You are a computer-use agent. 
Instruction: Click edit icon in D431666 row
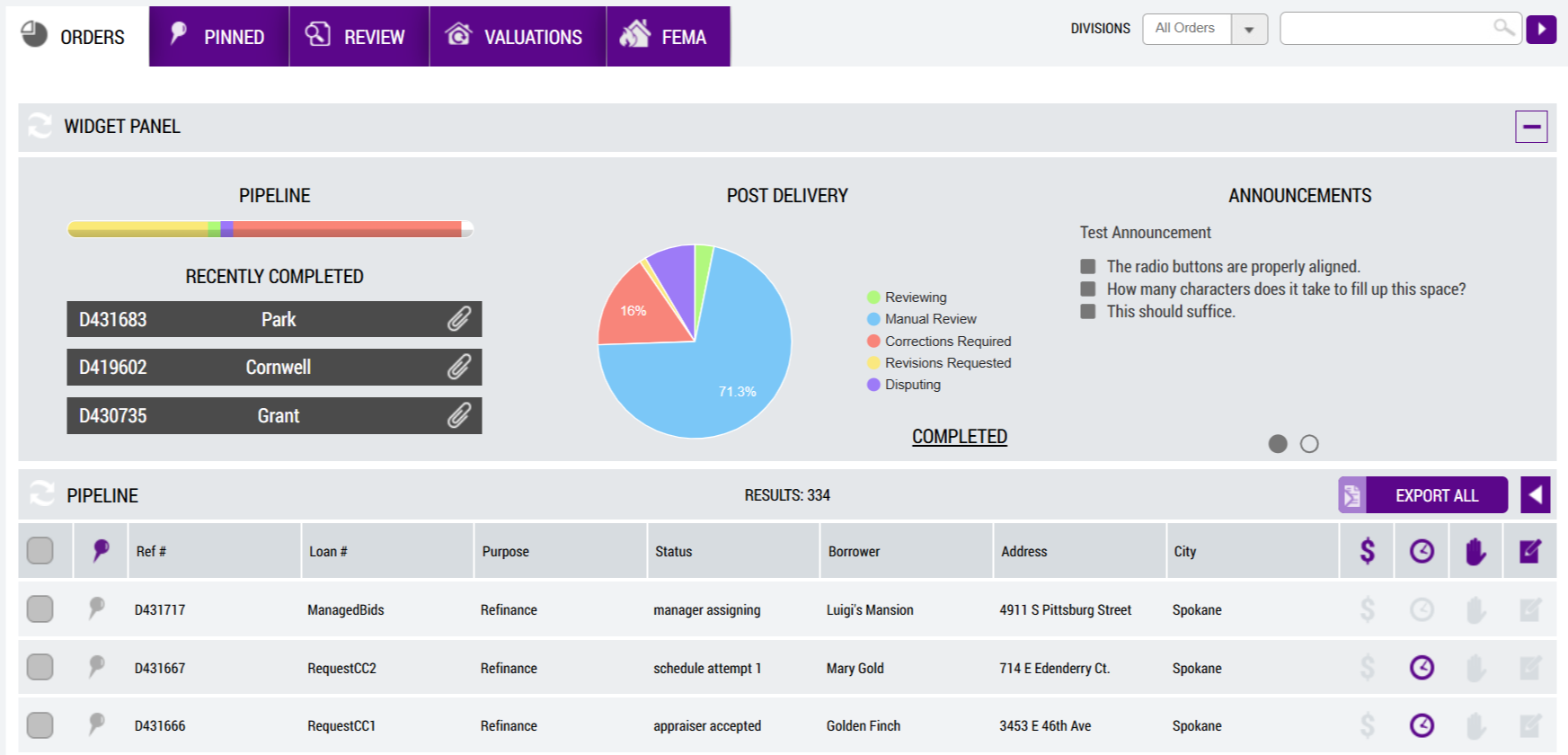[x=1530, y=724]
